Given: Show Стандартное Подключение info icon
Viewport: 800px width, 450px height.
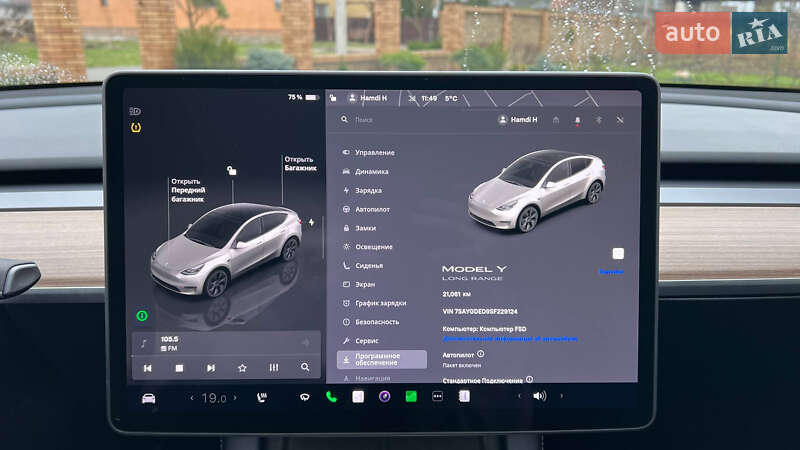Looking at the screenshot, I should point(530,380).
